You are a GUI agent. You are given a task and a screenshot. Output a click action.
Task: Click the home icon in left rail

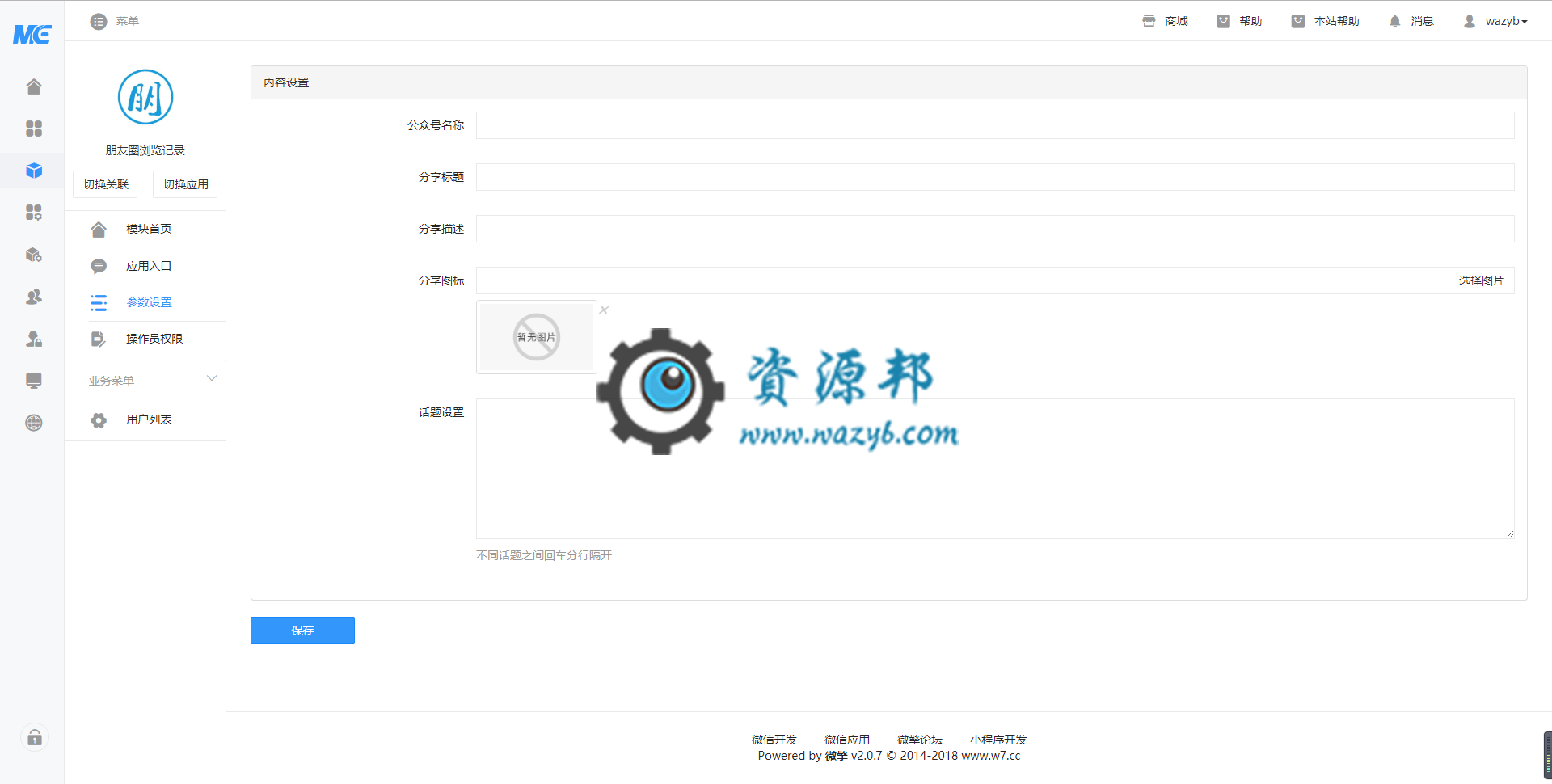click(33, 86)
